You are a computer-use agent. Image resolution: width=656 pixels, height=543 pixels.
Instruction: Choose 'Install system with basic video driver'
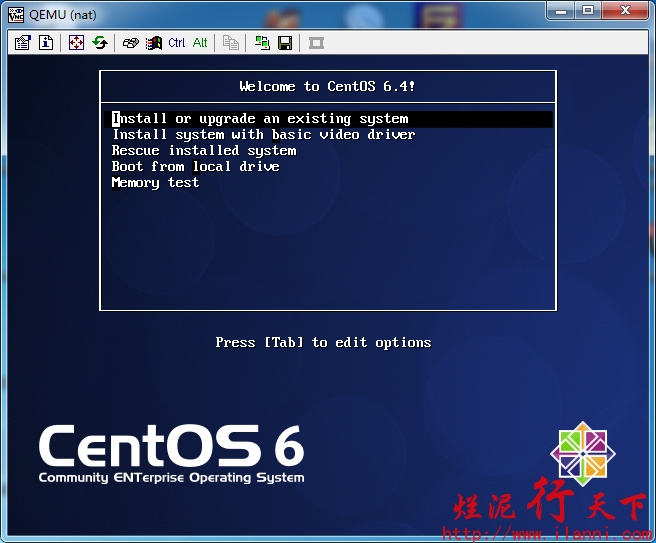(x=263, y=135)
